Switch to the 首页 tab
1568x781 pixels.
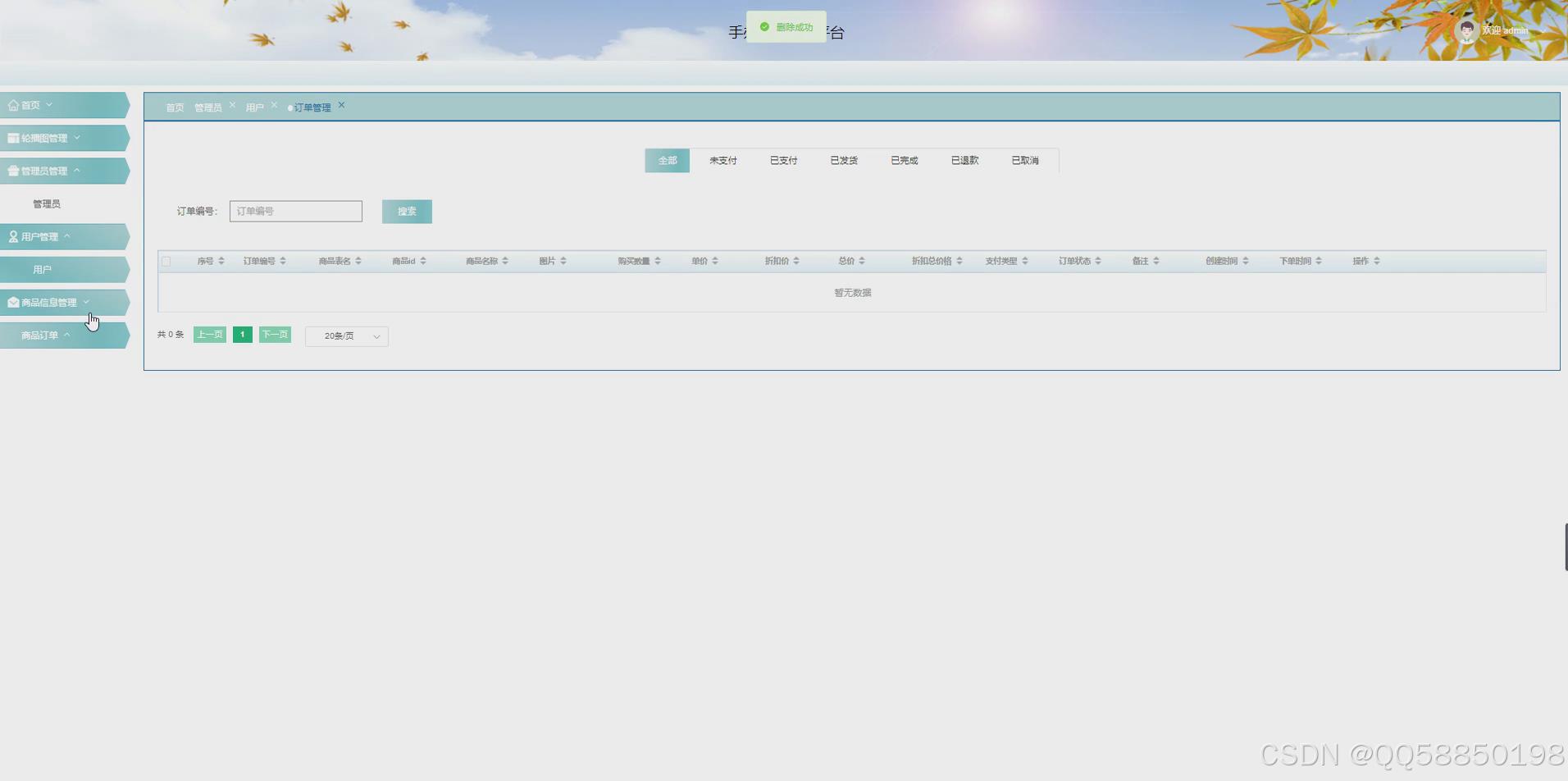(x=174, y=107)
